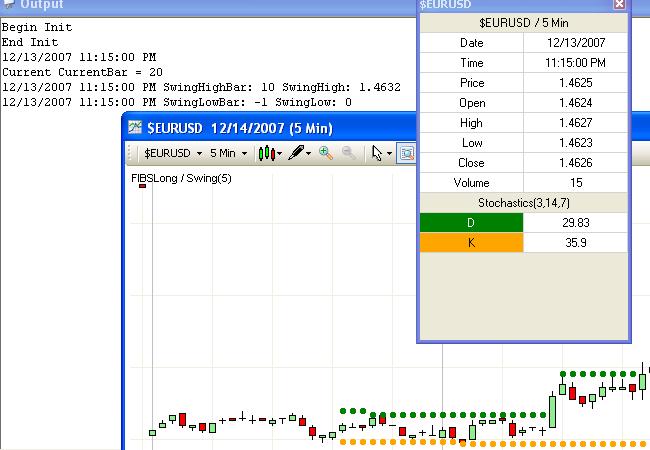Close the $EURUSD data box window
Screen dimensions: 650x450
619,4
